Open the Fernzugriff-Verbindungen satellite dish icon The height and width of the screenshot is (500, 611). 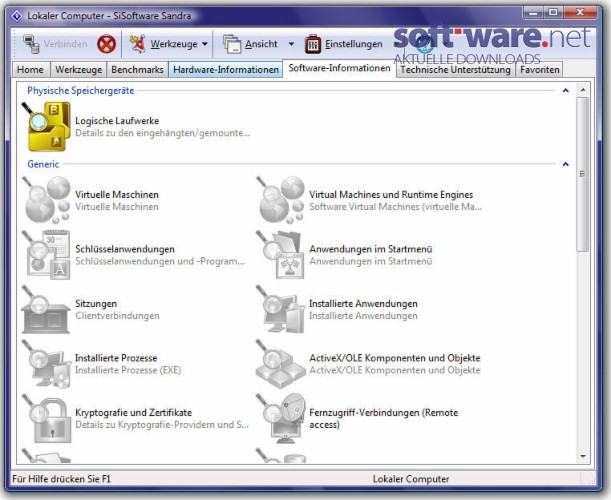280,418
